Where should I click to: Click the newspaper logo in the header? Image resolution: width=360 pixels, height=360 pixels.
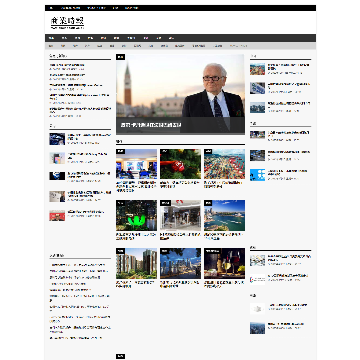click(x=67, y=22)
